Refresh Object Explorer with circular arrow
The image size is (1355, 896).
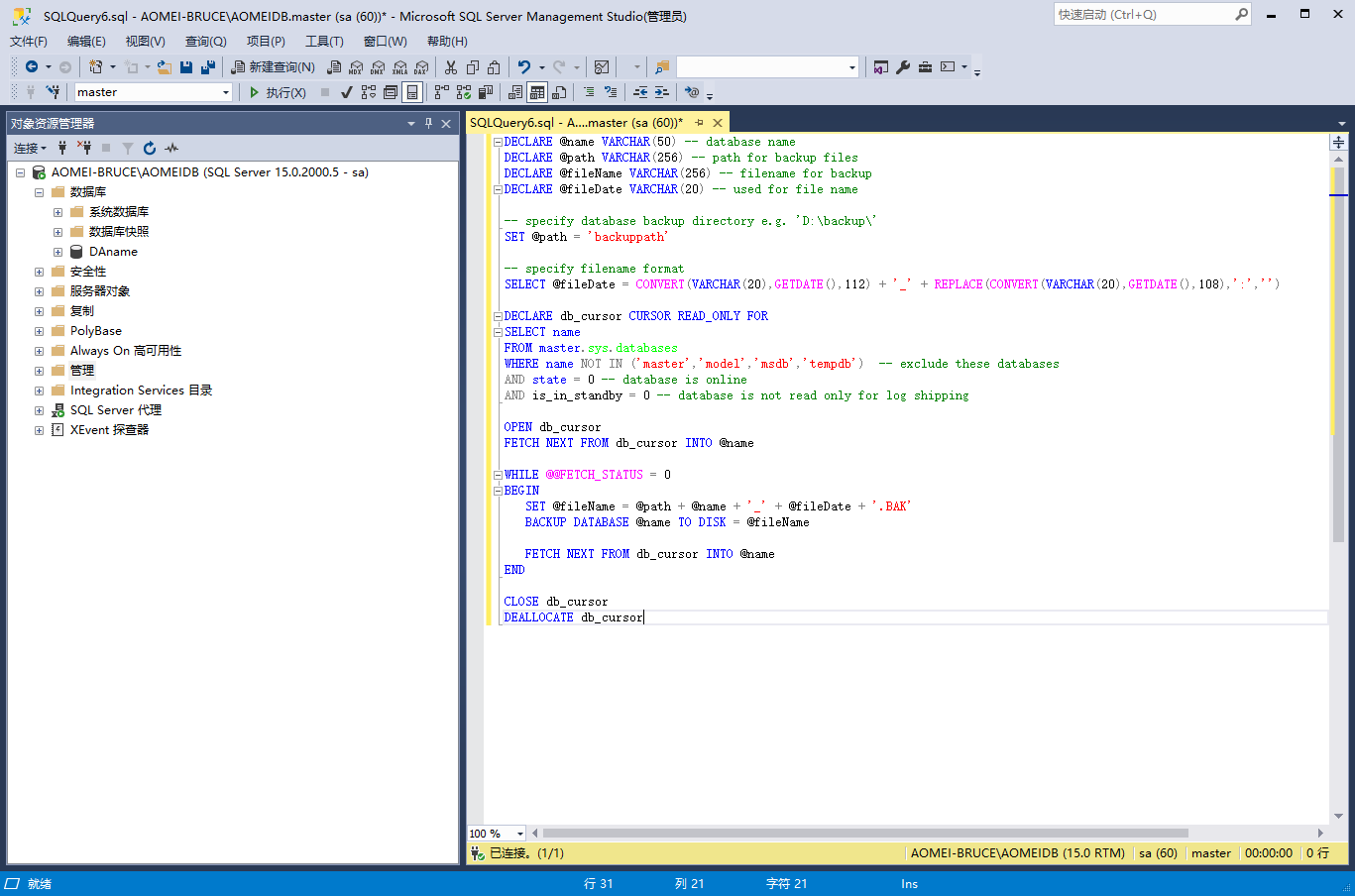tap(150, 148)
